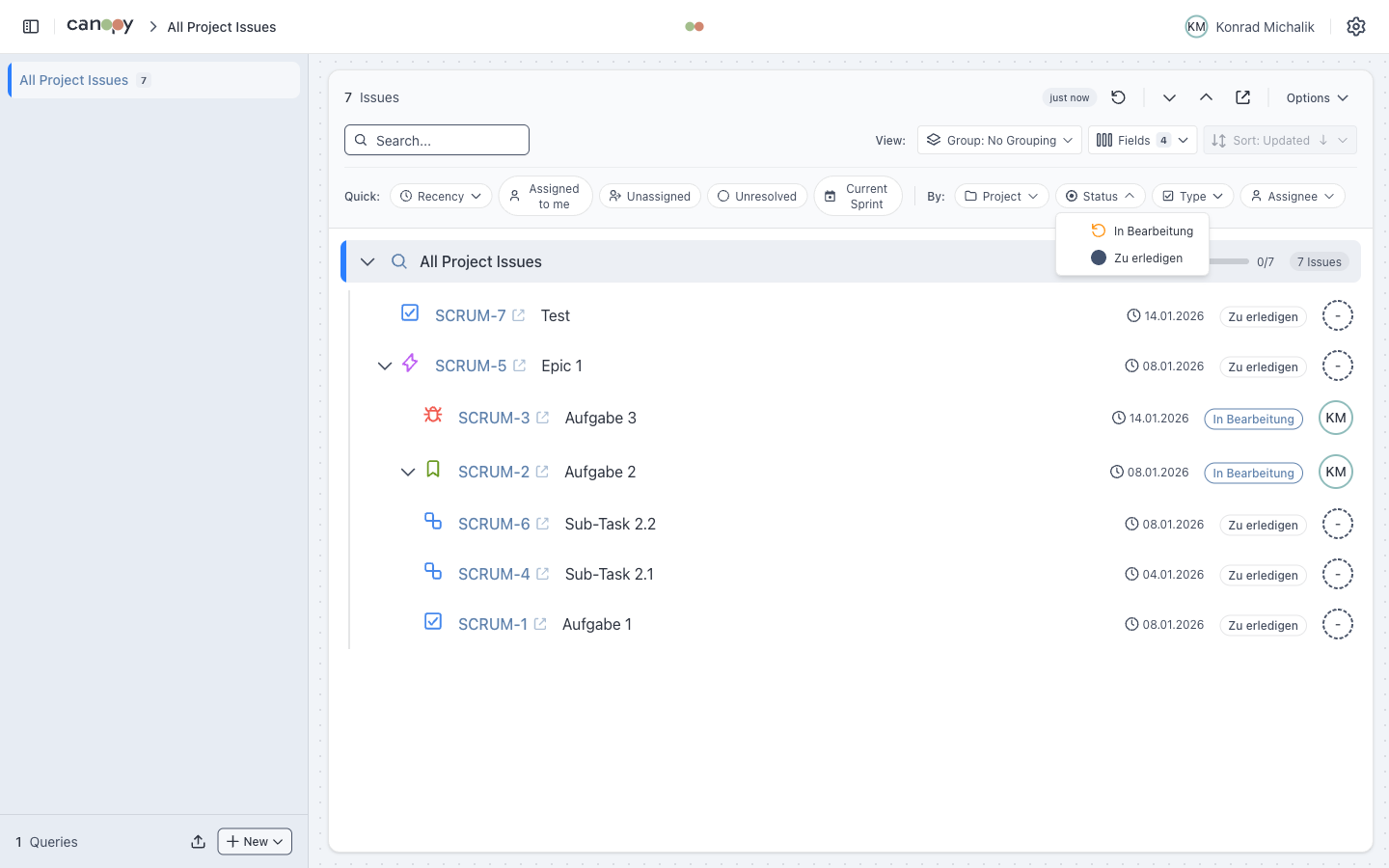
Task: Toggle the Unassigned quick filter
Action: (x=649, y=197)
